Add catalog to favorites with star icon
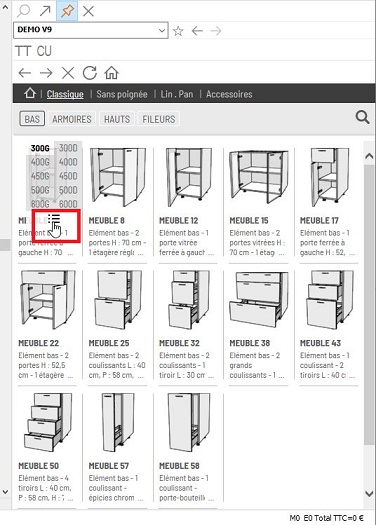This screenshot has width=376, height=525. pos(178,31)
